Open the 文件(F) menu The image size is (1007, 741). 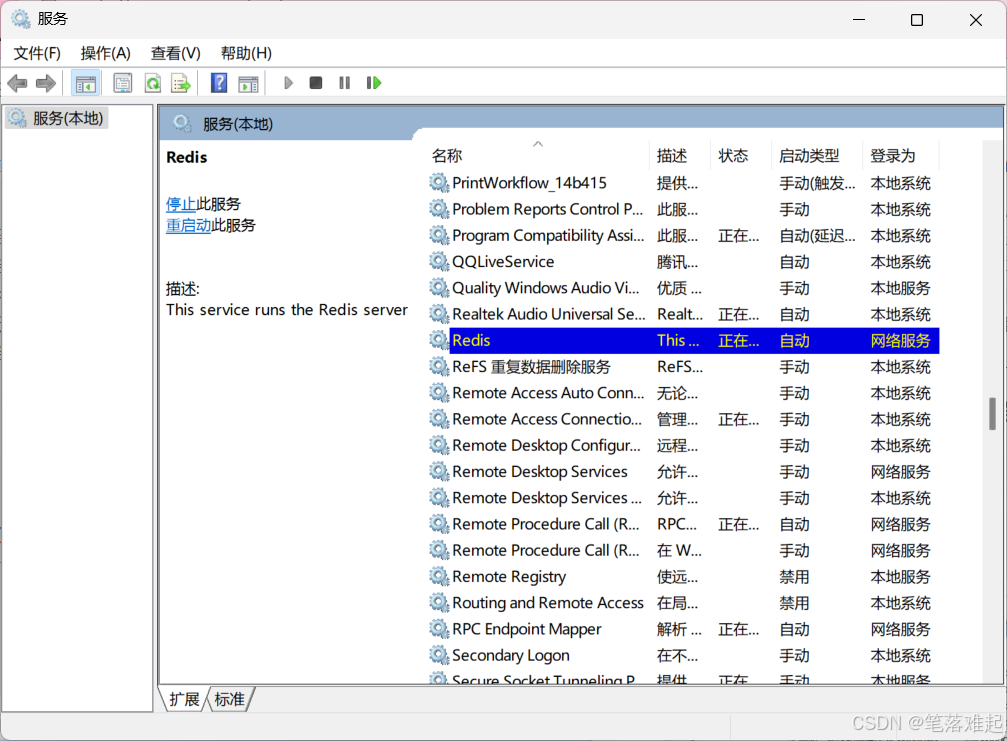point(37,53)
